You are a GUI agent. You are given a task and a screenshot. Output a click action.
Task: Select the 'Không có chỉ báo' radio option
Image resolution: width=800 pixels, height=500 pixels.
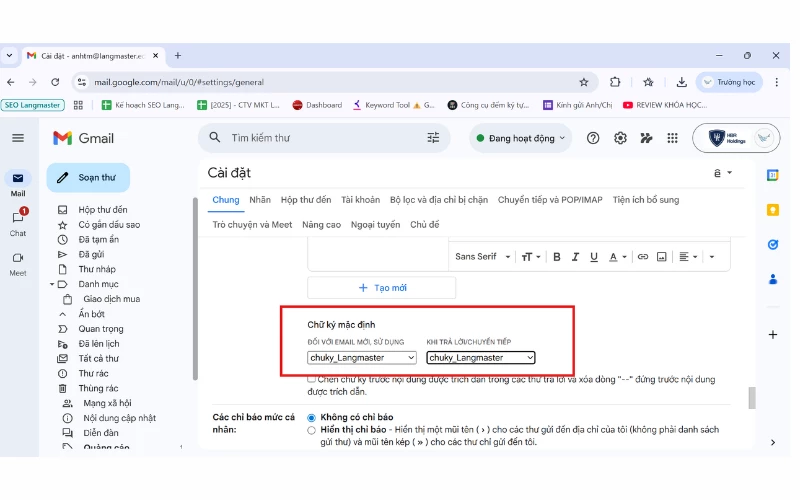pos(312,417)
